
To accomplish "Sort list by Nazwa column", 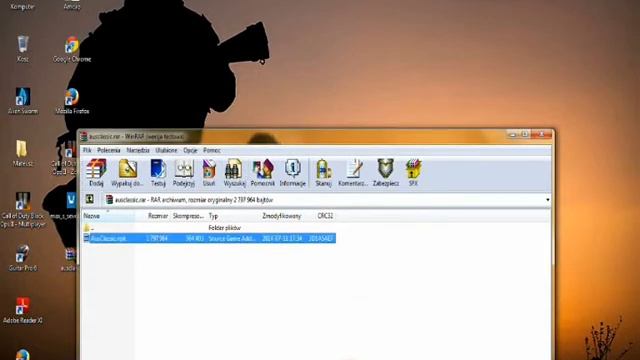I will click(108, 216).
